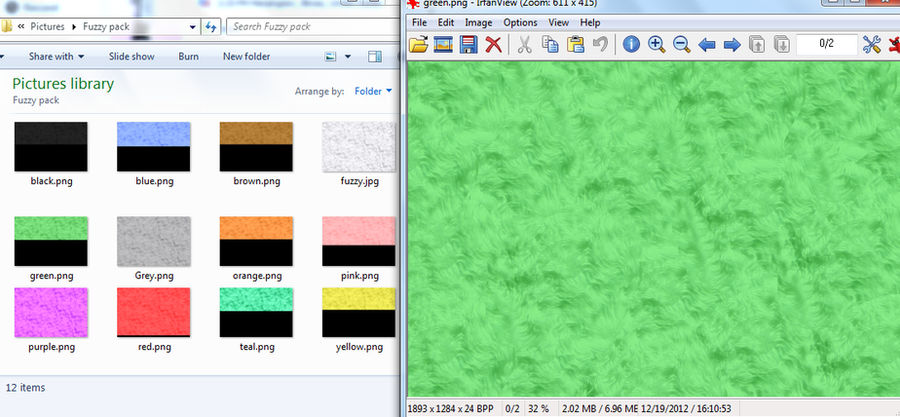This screenshot has height=417, width=900.
Task: Select the purple.png thumbnail
Action: (51, 312)
